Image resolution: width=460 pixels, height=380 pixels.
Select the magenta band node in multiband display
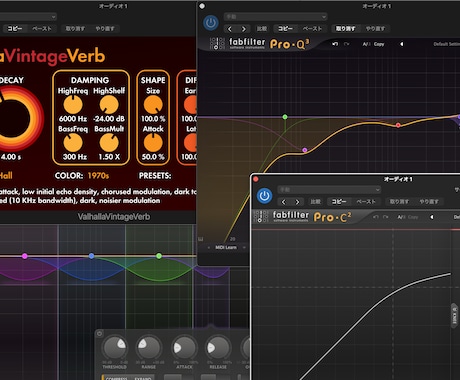coord(25,256)
